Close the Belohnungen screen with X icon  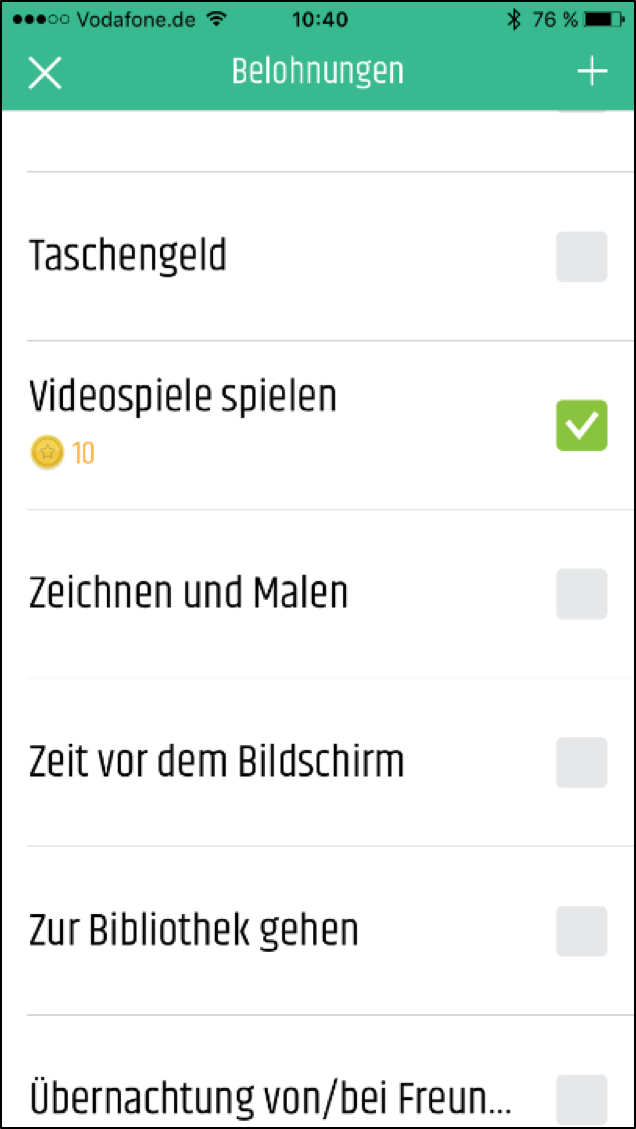coord(45,72)
